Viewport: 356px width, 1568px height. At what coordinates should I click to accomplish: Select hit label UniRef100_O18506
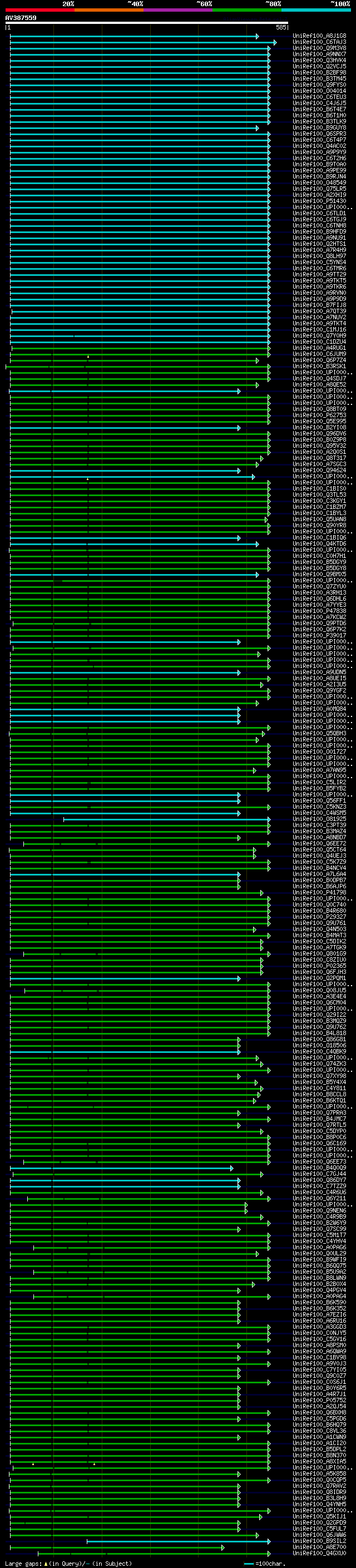[319, 1046]
